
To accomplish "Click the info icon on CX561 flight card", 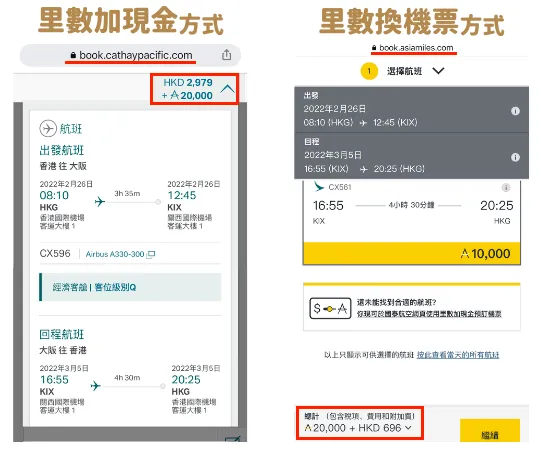I will [506, 187].
